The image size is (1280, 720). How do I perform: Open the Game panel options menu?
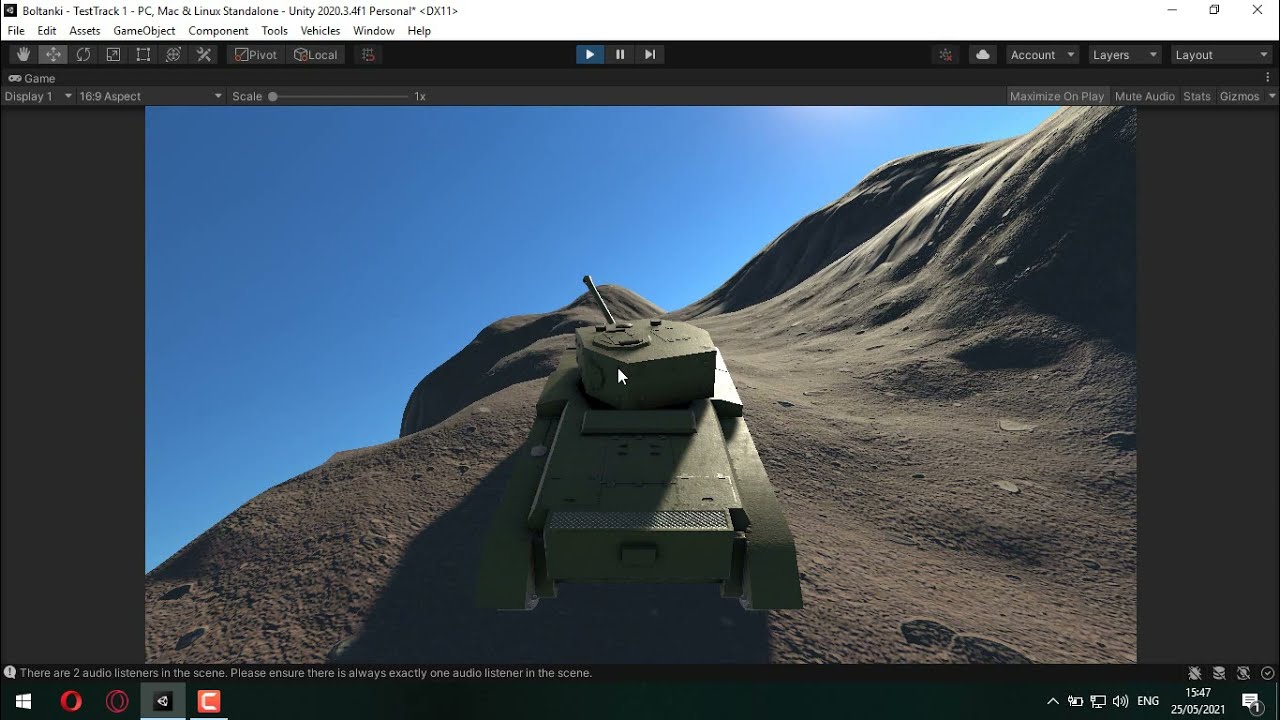[x=1270, y=78]
